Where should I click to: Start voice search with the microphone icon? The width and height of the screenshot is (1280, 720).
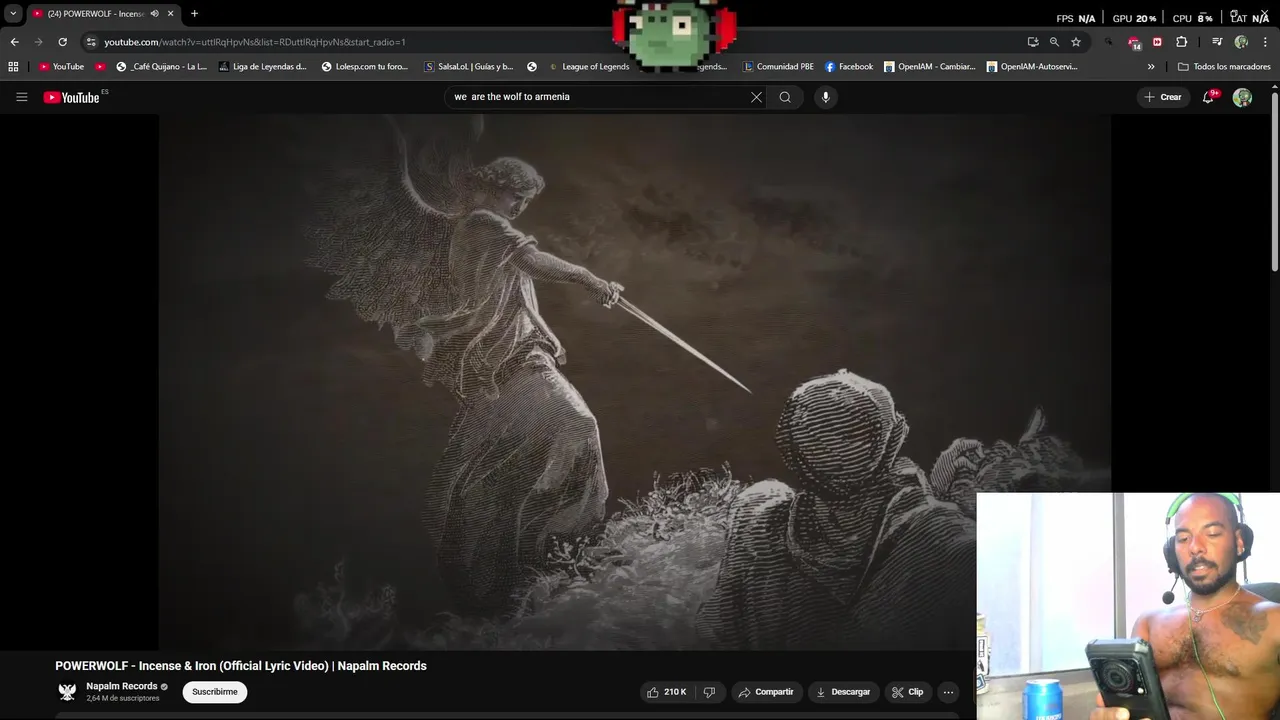coord(825,97)
